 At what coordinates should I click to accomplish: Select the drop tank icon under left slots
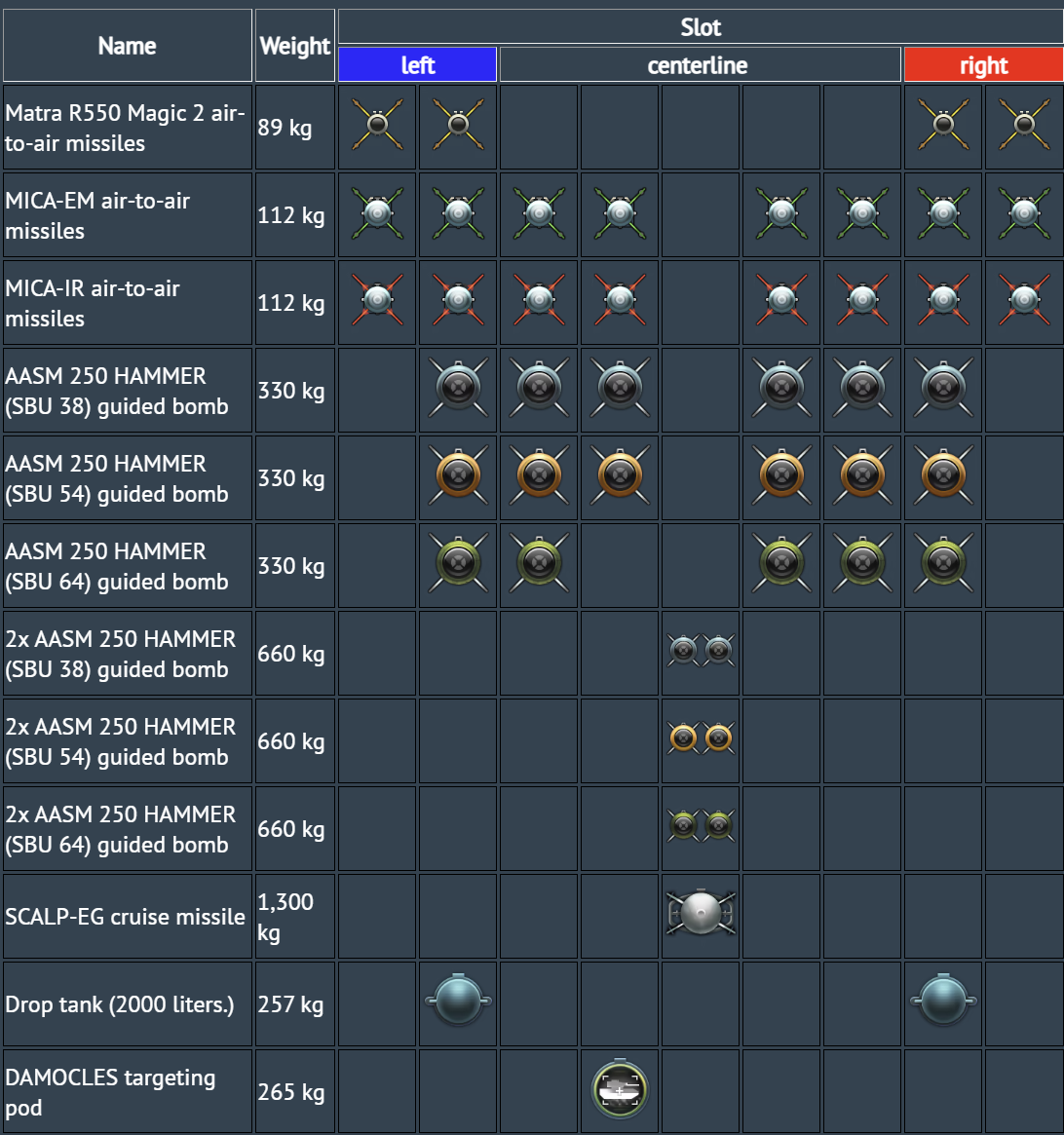458,1002
